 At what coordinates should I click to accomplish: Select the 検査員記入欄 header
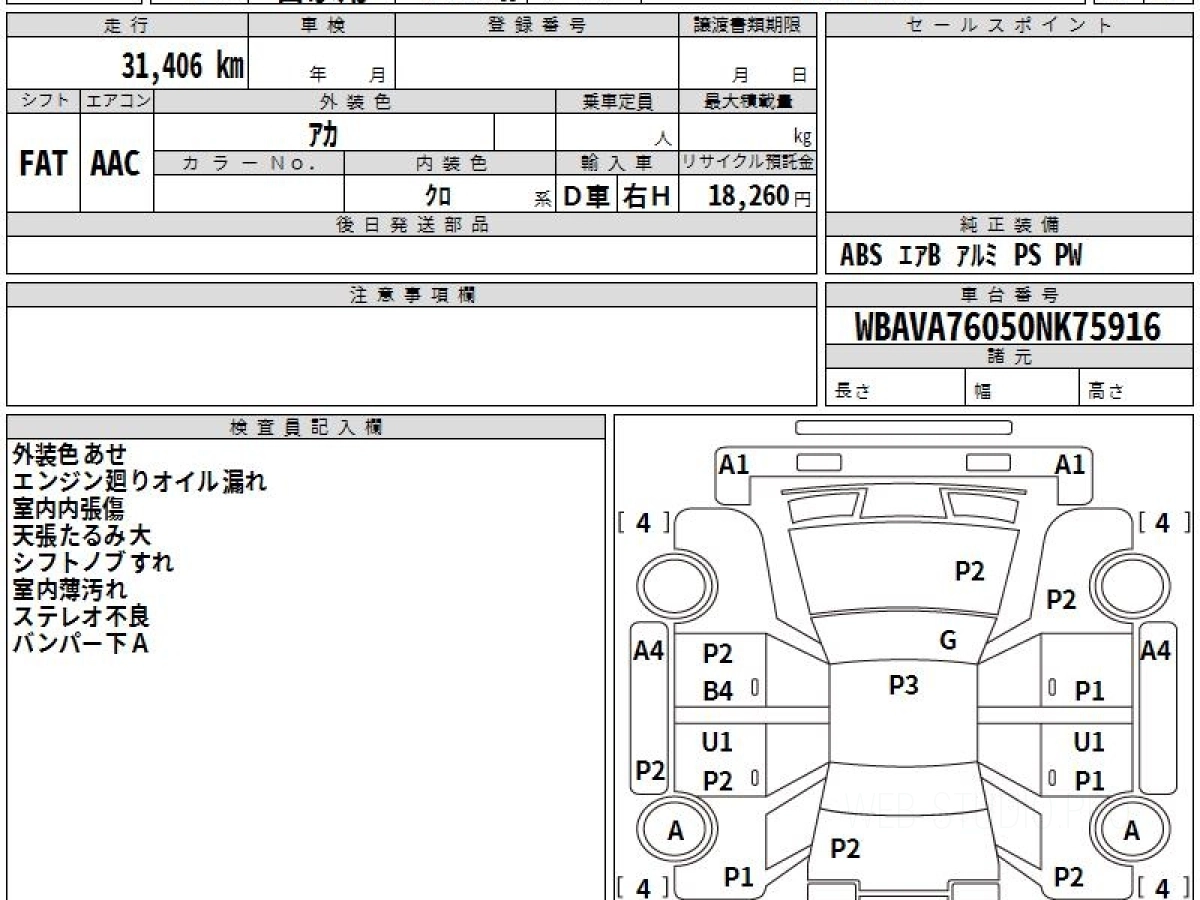[306, 427]
